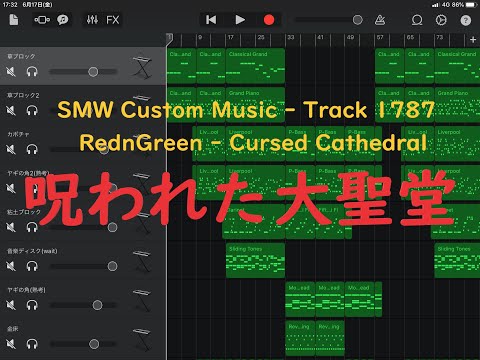Solo the 音楽ディスク(wait) track
Viewport: 480px width, 360px height.
(x=32, y=266)
